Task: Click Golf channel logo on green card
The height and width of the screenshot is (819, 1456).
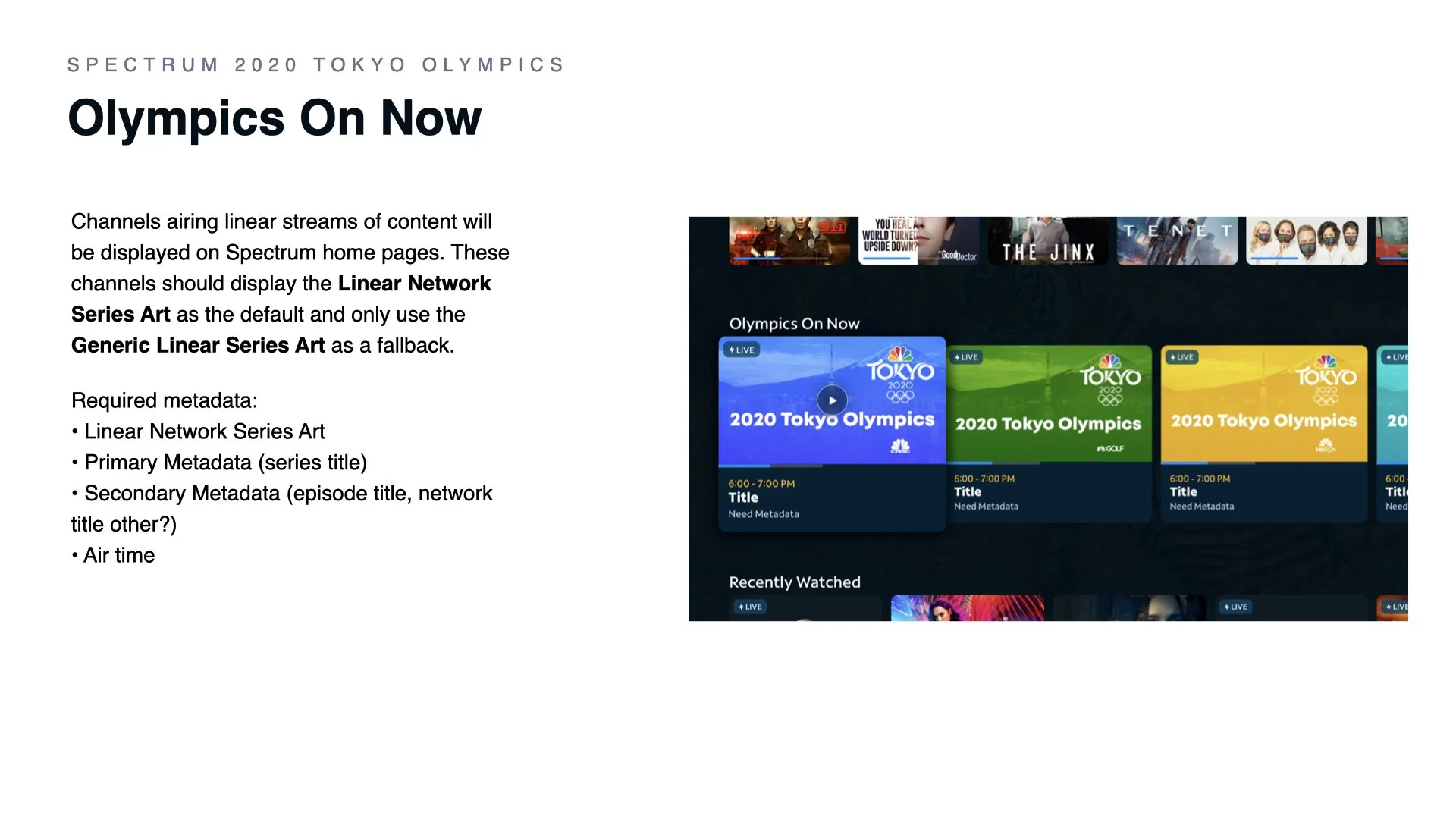Action: point(1110,449)
